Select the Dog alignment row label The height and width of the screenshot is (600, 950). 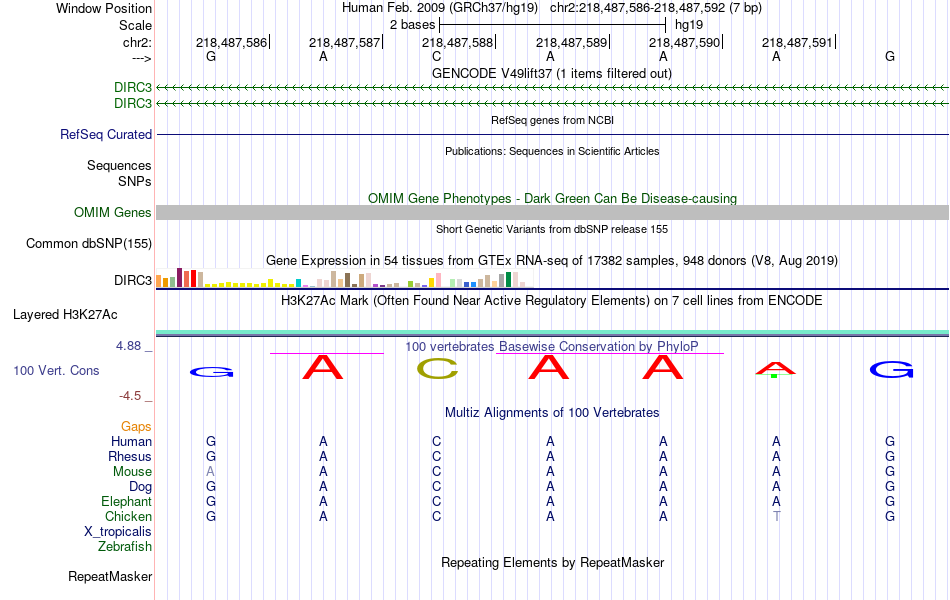(140, 487)
